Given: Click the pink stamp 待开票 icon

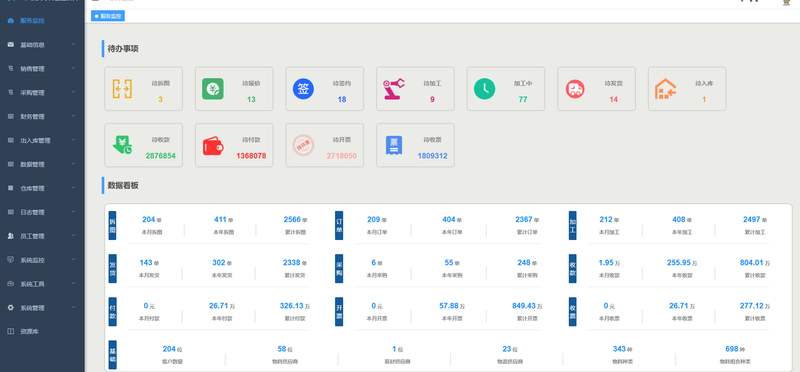Looking at the screenshot, I should 303,145.
